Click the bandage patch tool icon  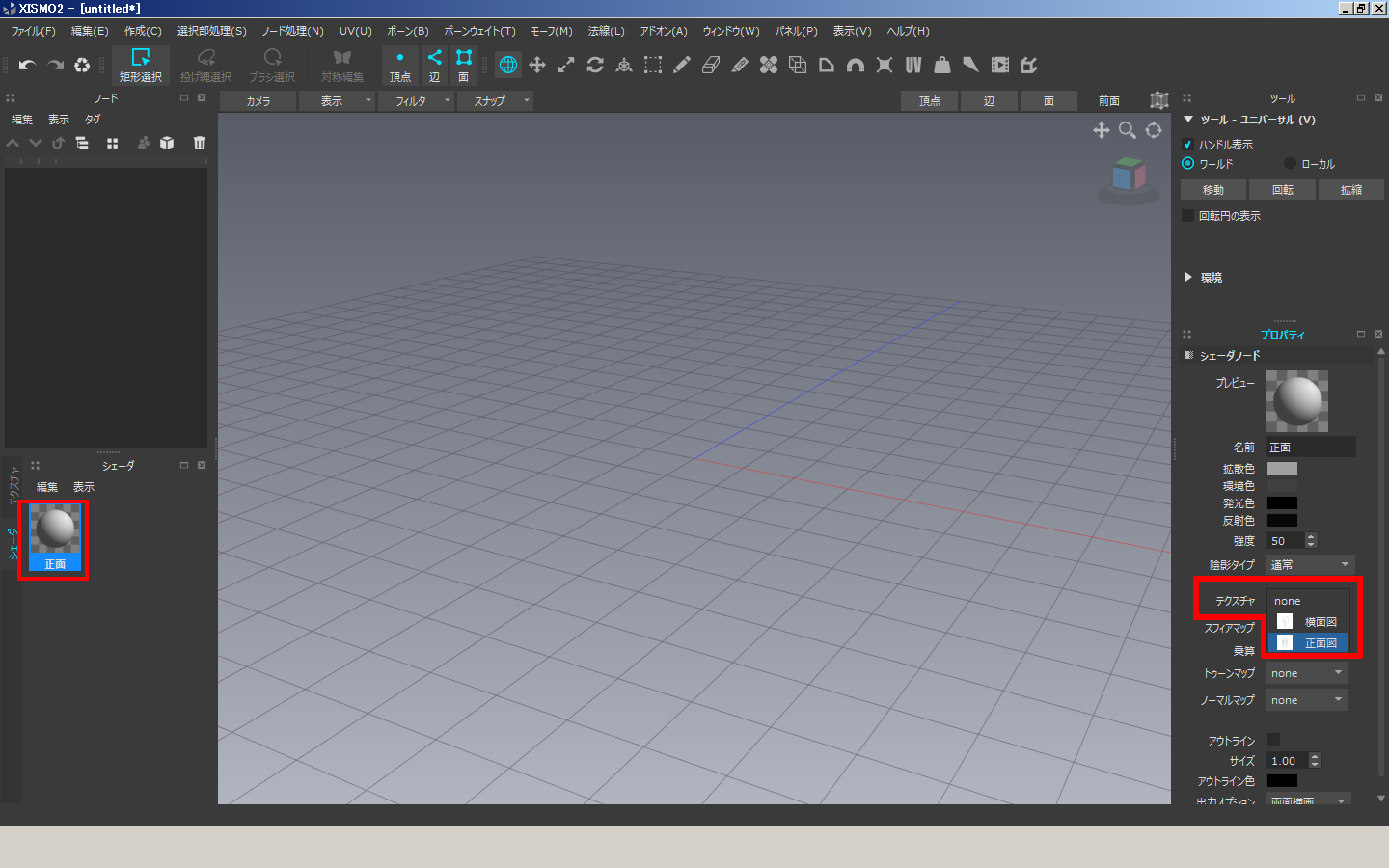point(769,65)
